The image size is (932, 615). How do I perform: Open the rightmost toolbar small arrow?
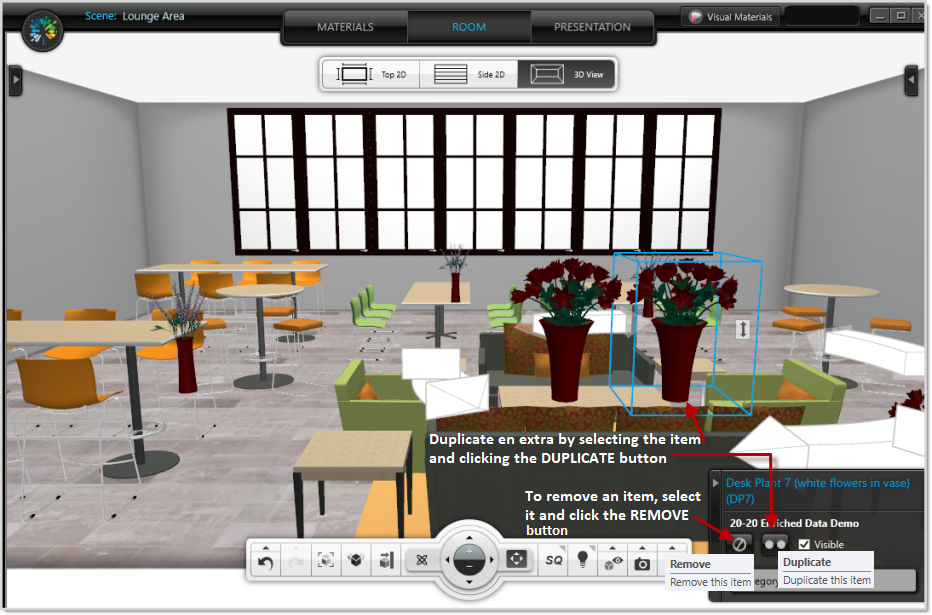(672, 548)
